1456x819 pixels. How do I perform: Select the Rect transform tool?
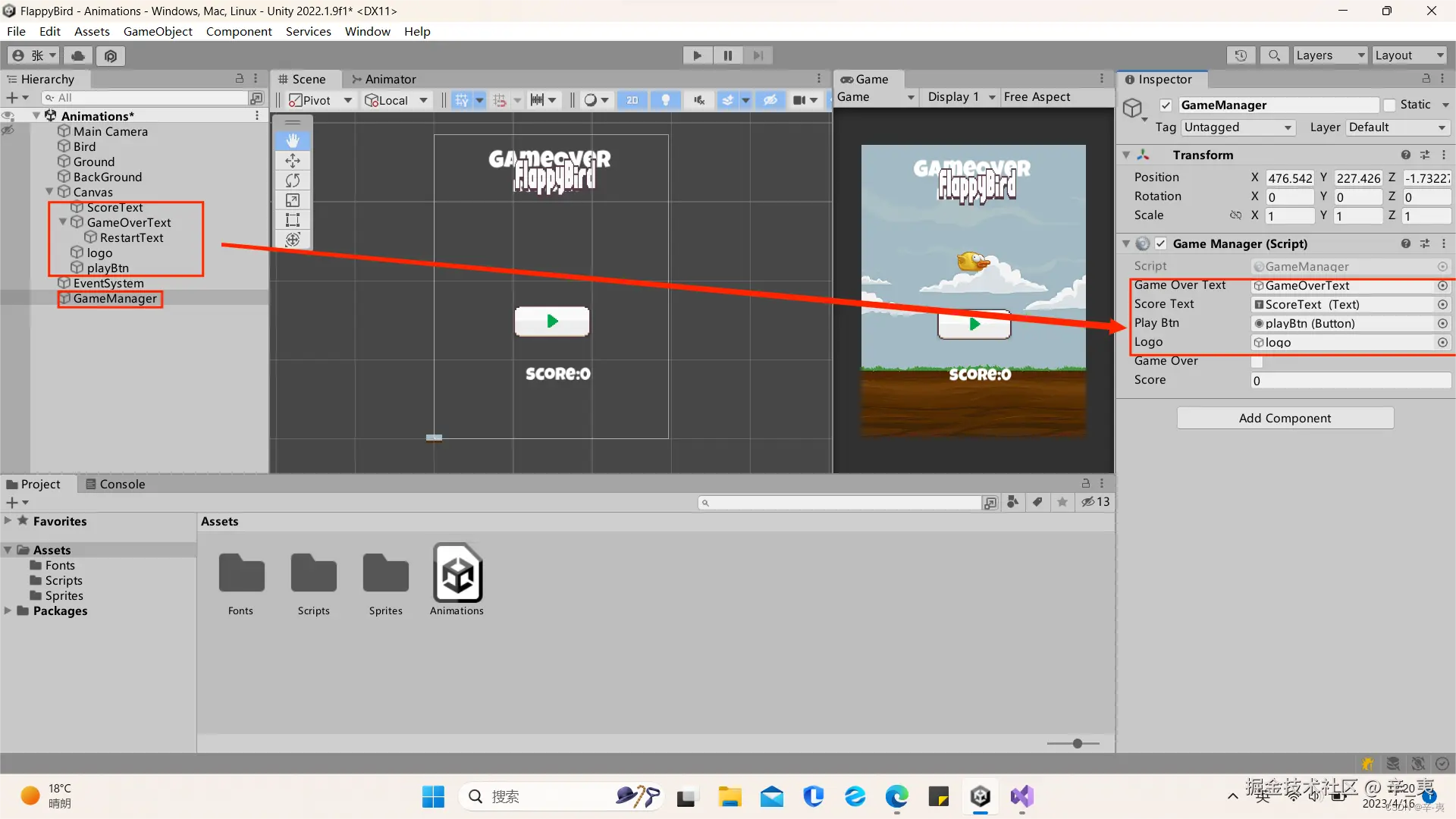(293, 220)
